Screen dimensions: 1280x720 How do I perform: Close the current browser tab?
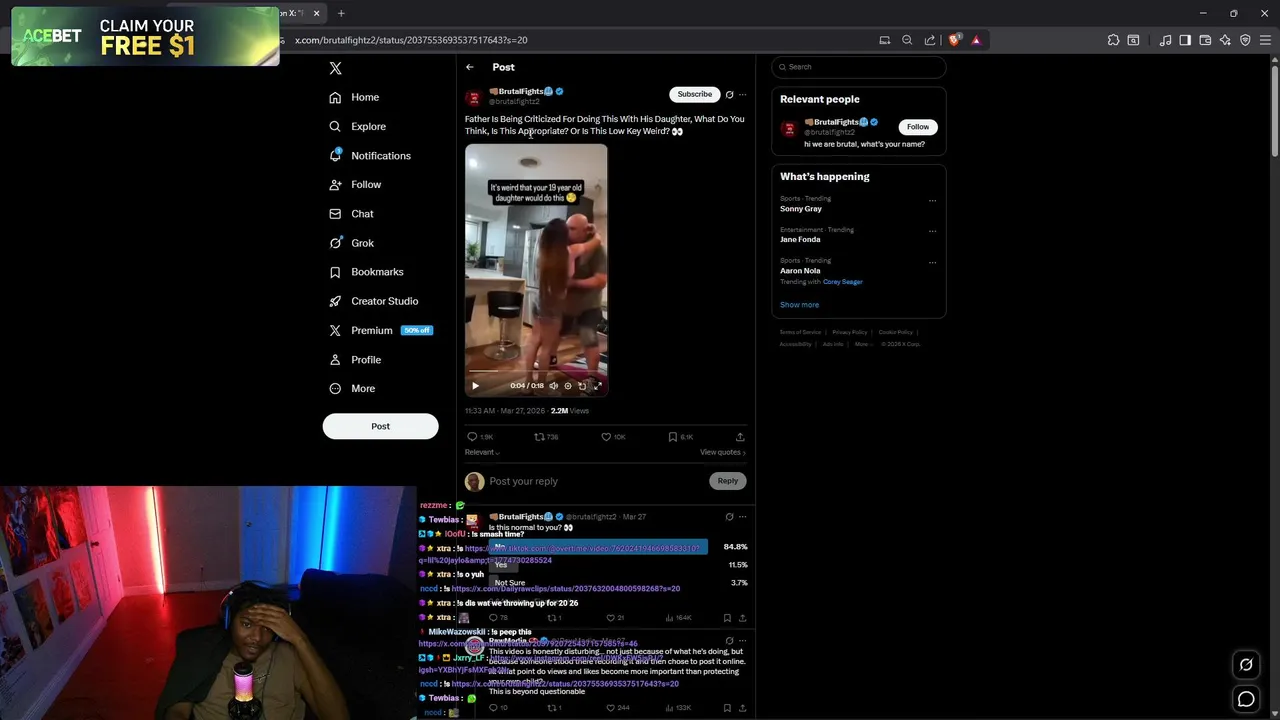pos(317,13)
